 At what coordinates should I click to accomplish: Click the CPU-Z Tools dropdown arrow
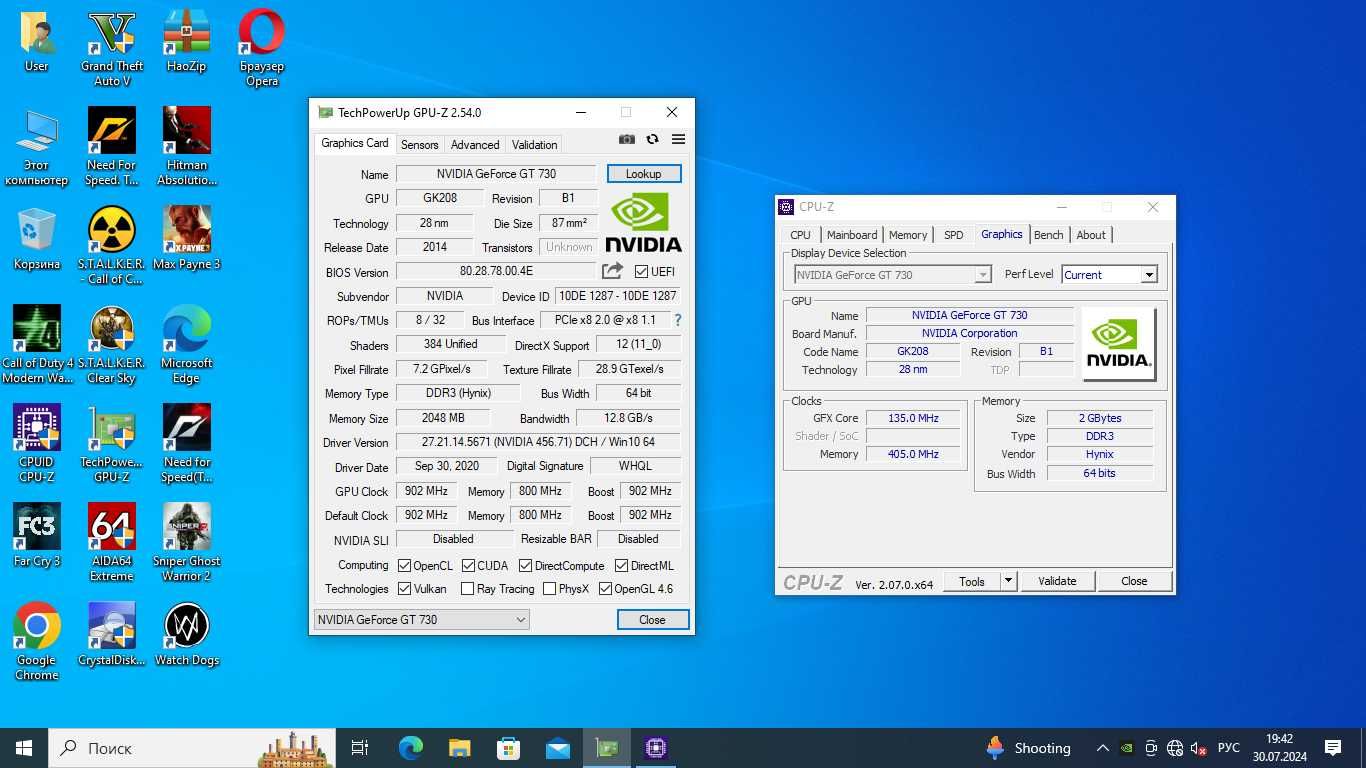1008,581
